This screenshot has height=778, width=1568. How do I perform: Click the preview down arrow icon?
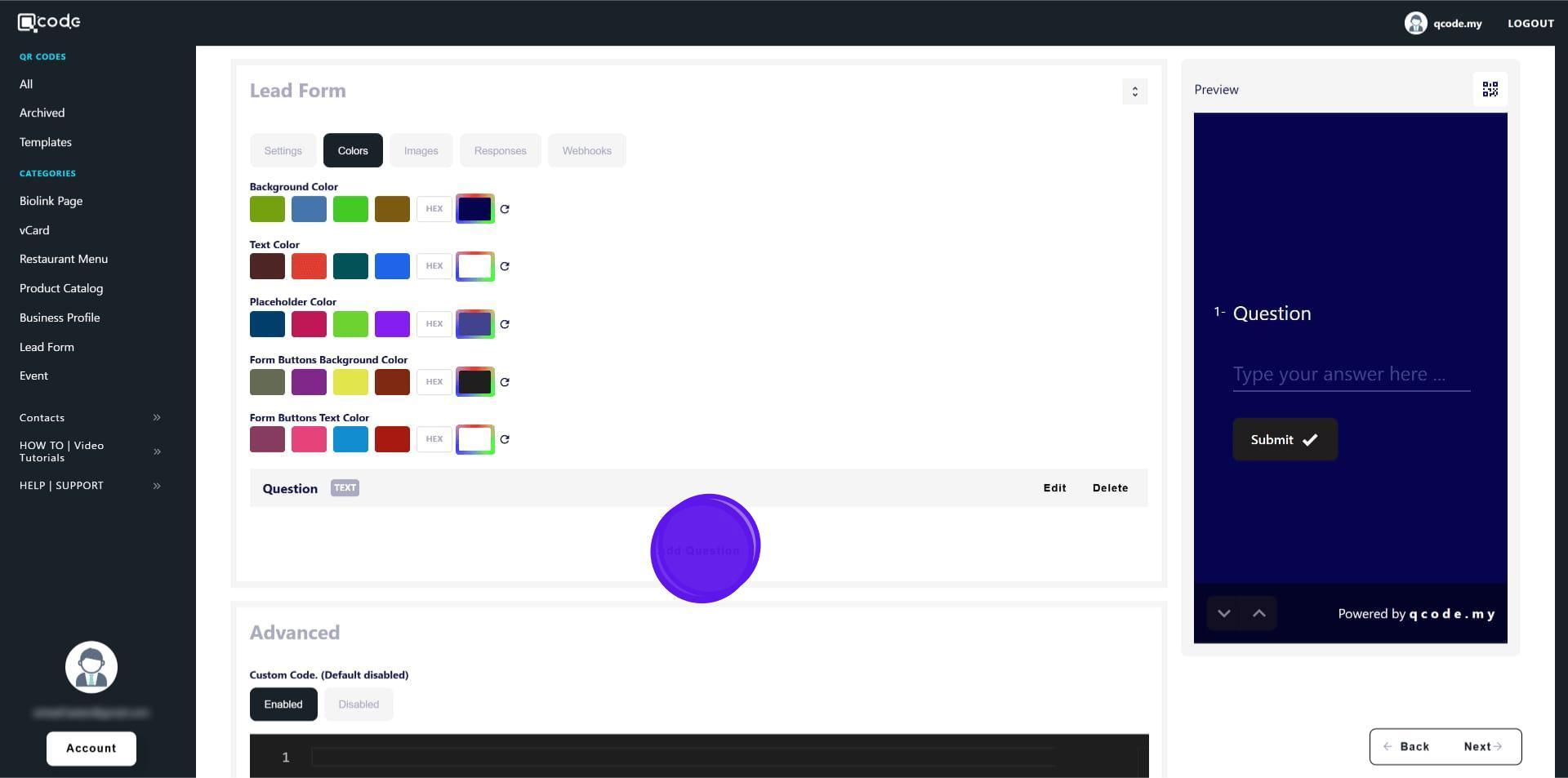[1223, 614]
